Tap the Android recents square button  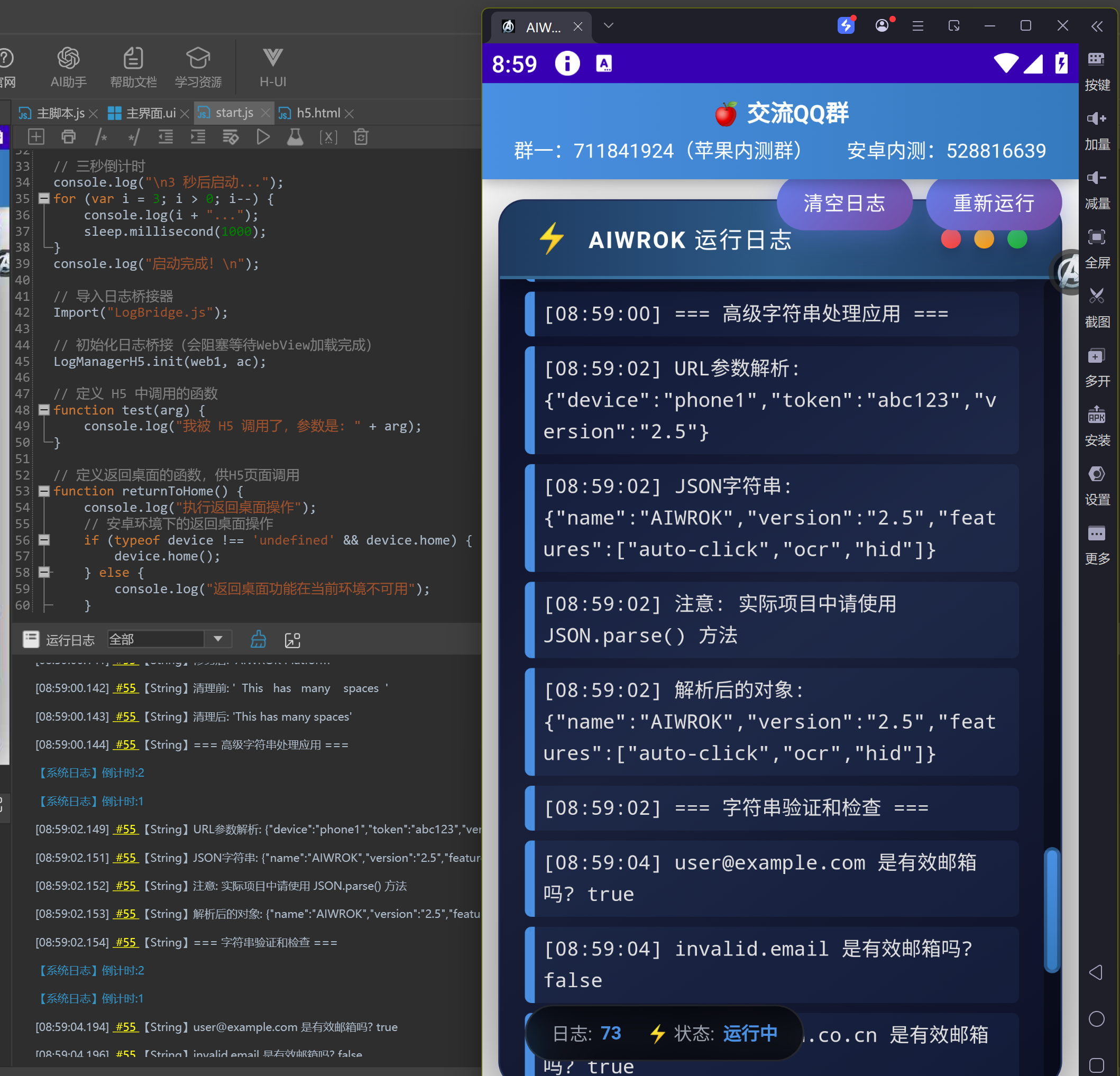click(1096, 1065)
